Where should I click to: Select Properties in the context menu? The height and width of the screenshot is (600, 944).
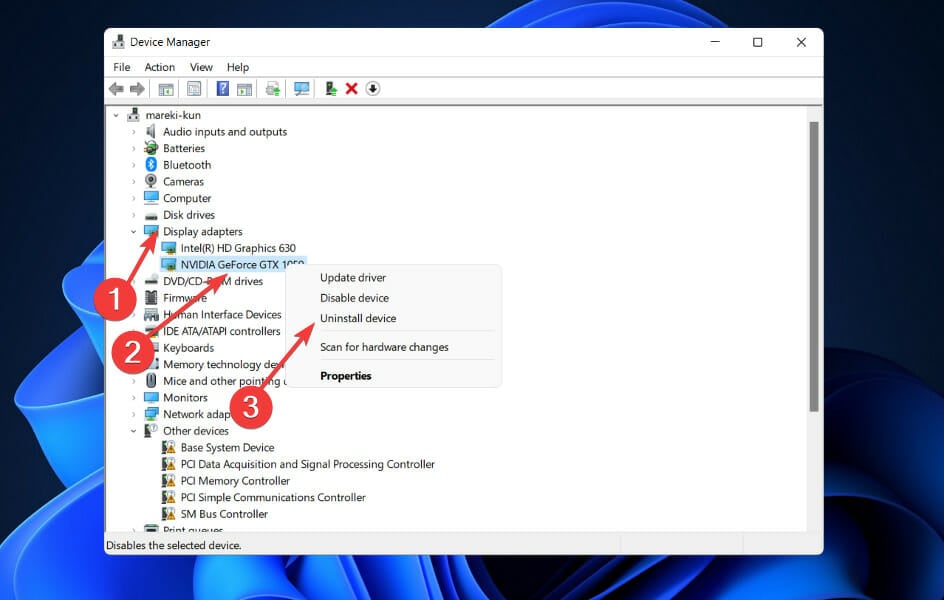point(346,375)
